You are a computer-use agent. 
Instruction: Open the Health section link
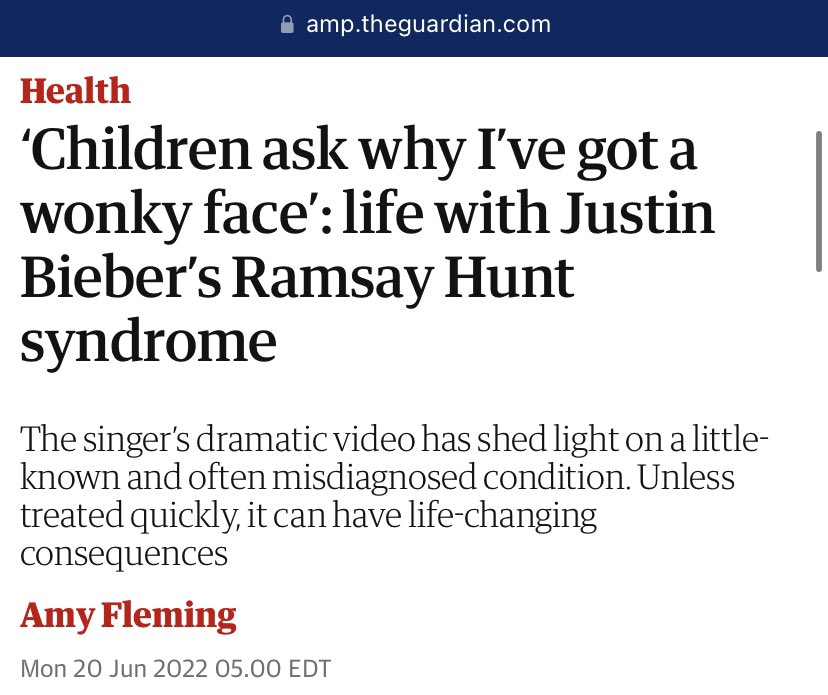click(x=75, y=91)
